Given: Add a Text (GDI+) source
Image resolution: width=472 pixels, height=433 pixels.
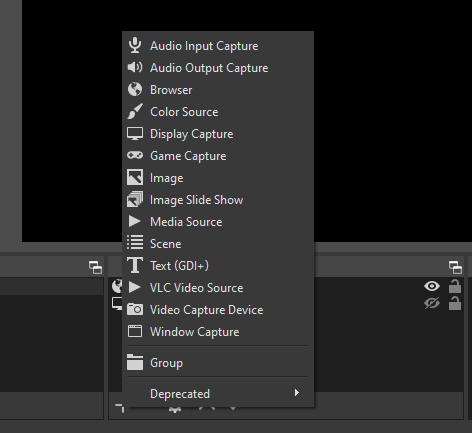Looking at the screenshot, I should pyautogui.click(x=218, y=266).
